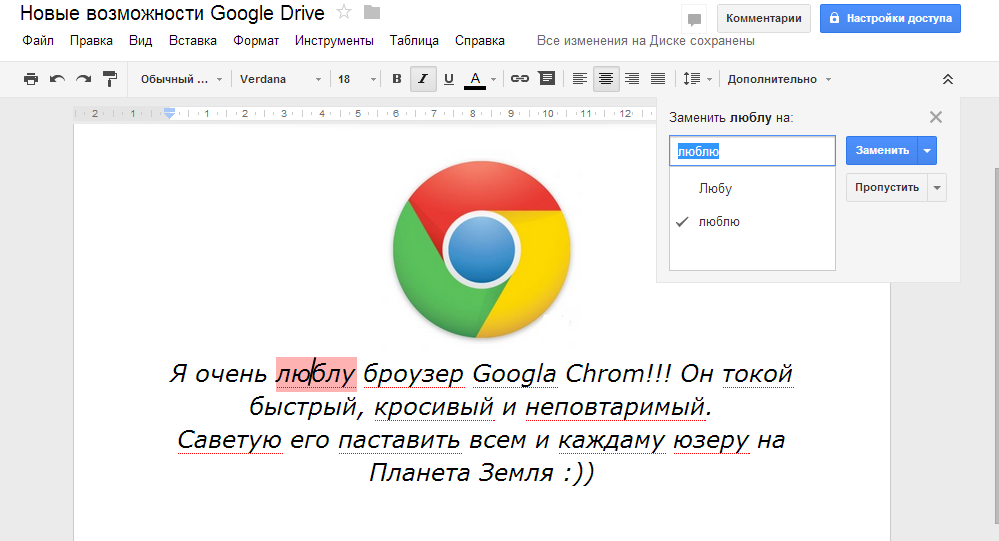This screenshot has width=999, height=541.
Task: Star this document next to title
Action: (x=344, y=13)
